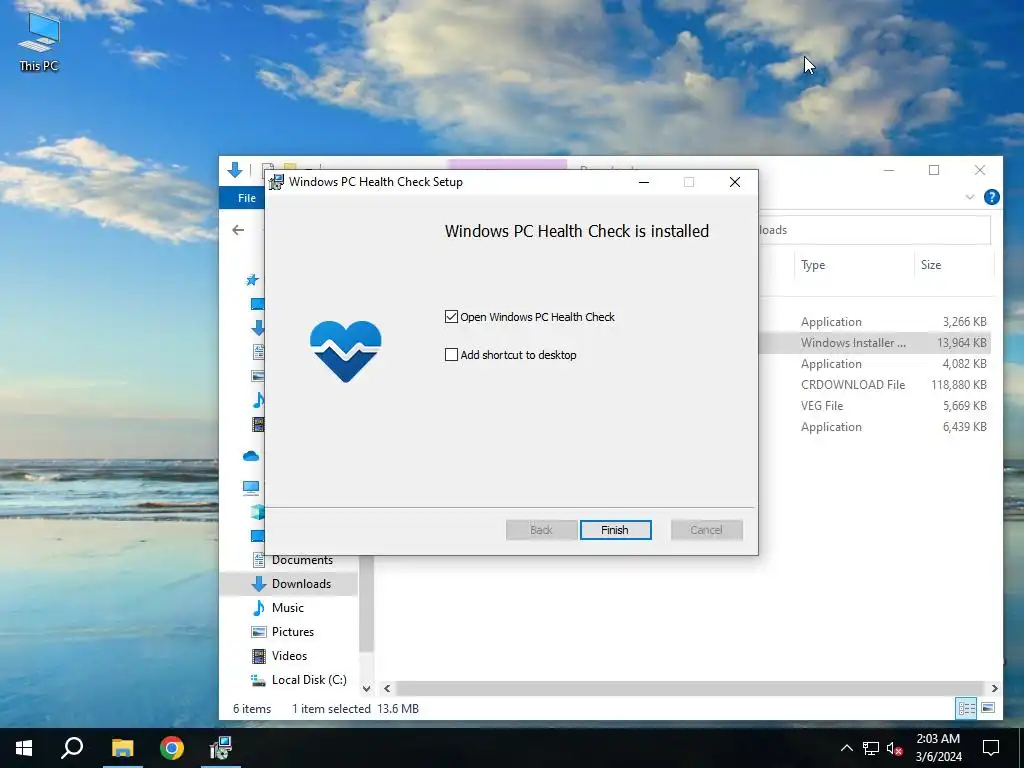
Task: Open the Windows Start menu
Action: 24,748
